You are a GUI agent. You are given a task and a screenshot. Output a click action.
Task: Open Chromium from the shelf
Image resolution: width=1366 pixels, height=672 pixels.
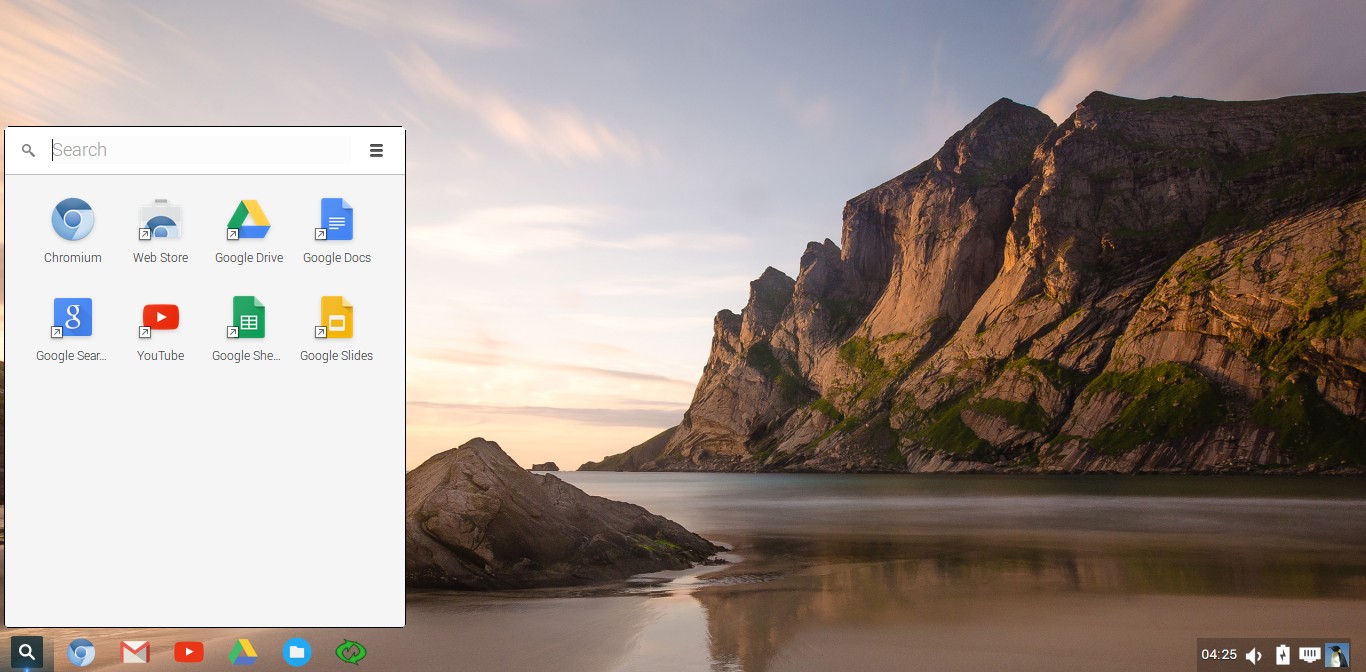click(x=81, y=653)
